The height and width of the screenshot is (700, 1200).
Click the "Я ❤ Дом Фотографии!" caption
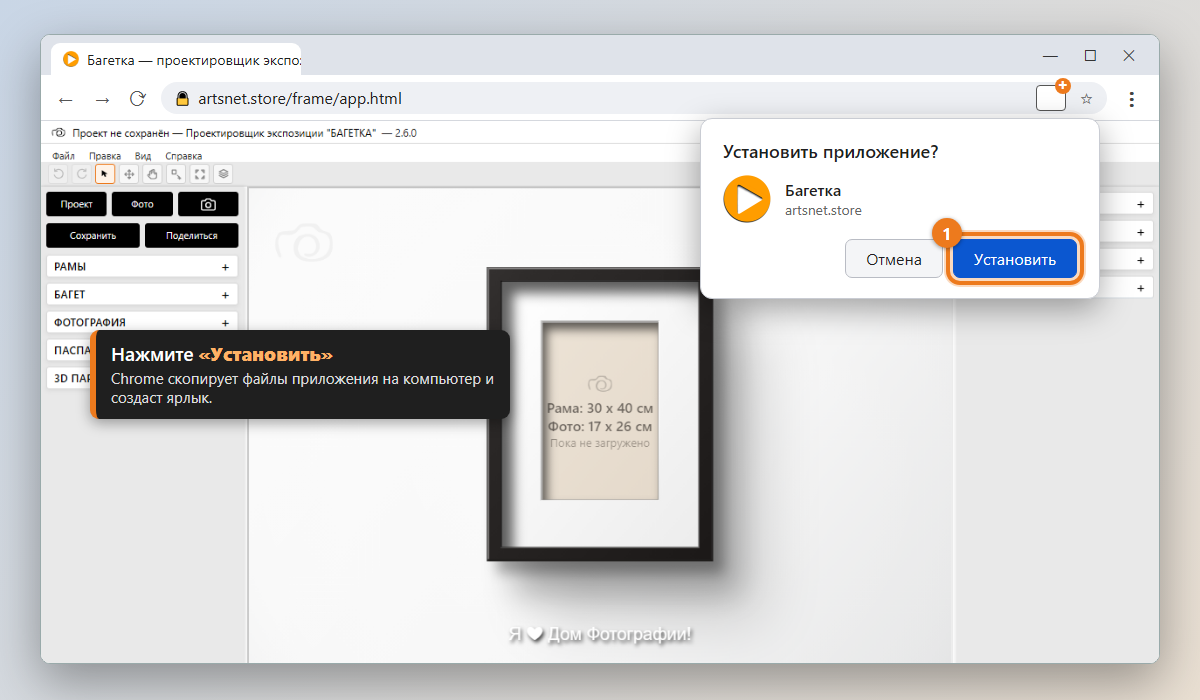(x=600, y=634)
